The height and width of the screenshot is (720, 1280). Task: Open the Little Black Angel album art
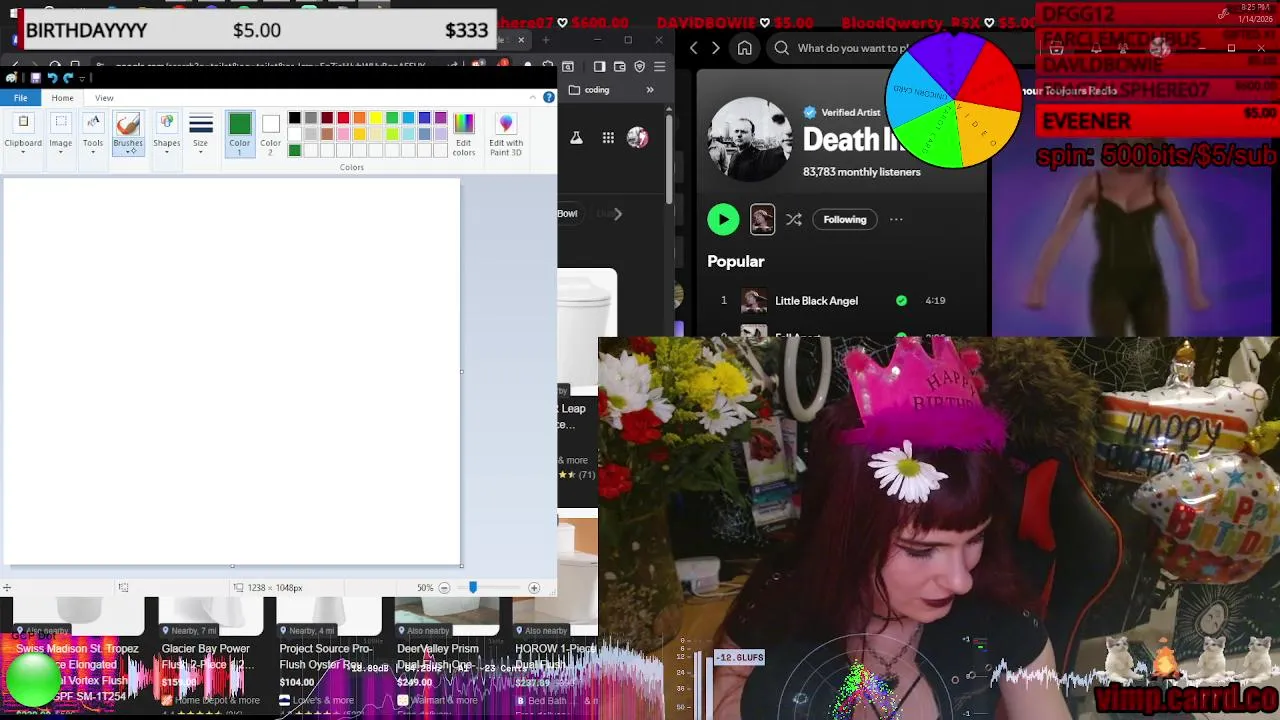tap(754, 301)
